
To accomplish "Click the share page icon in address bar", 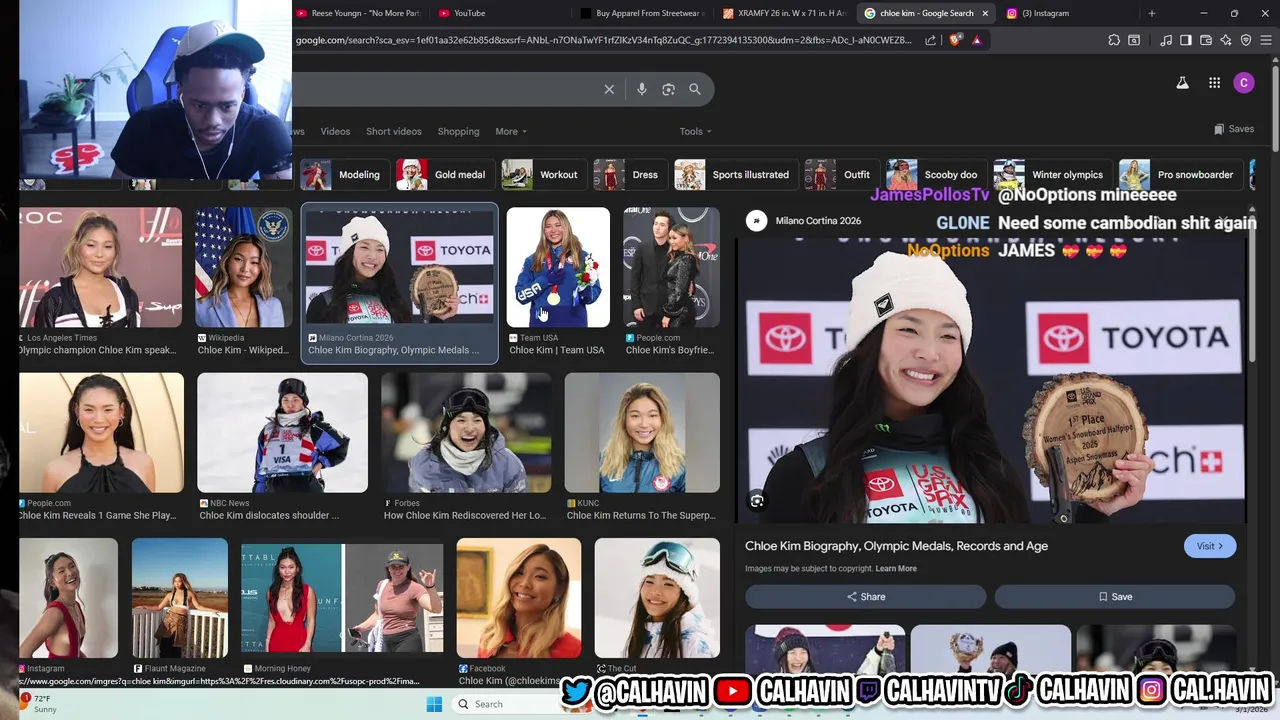I will pos(930,40).
